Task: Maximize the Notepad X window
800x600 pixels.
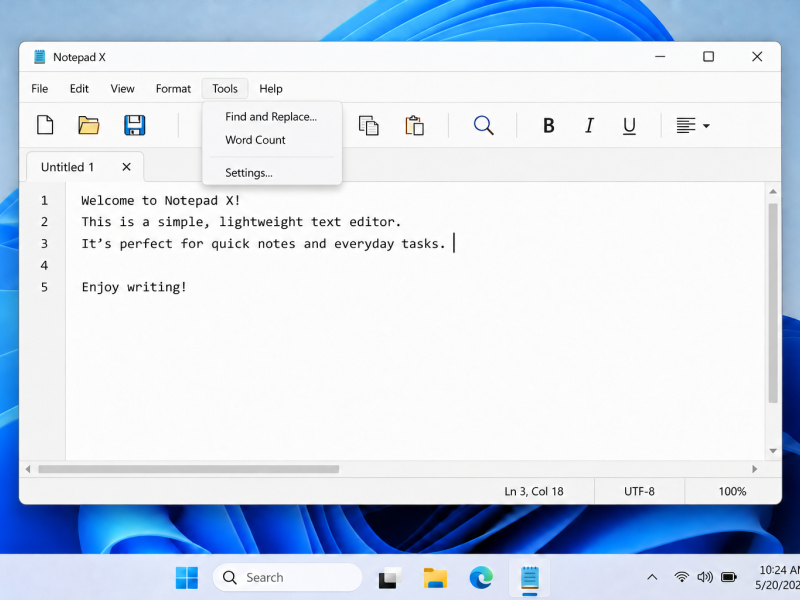Action: point(708,57)
